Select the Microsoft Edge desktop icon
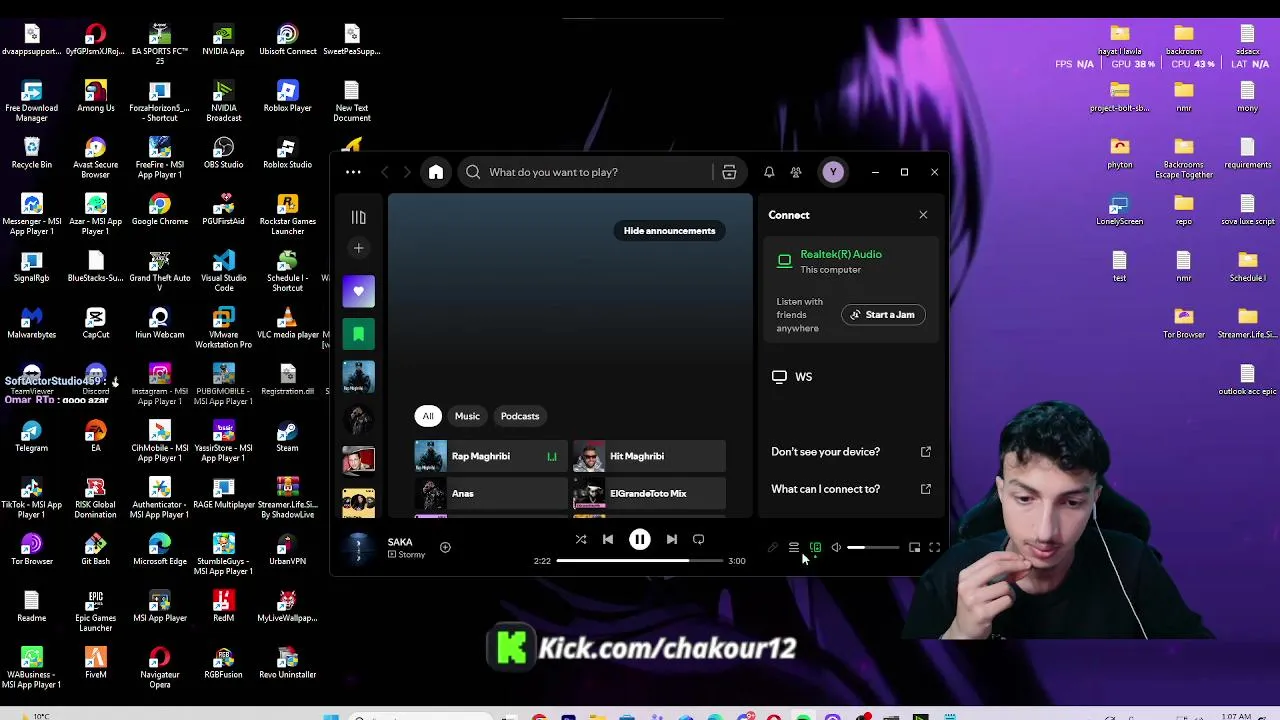1280x720 pixels. (x=160, y=549)
